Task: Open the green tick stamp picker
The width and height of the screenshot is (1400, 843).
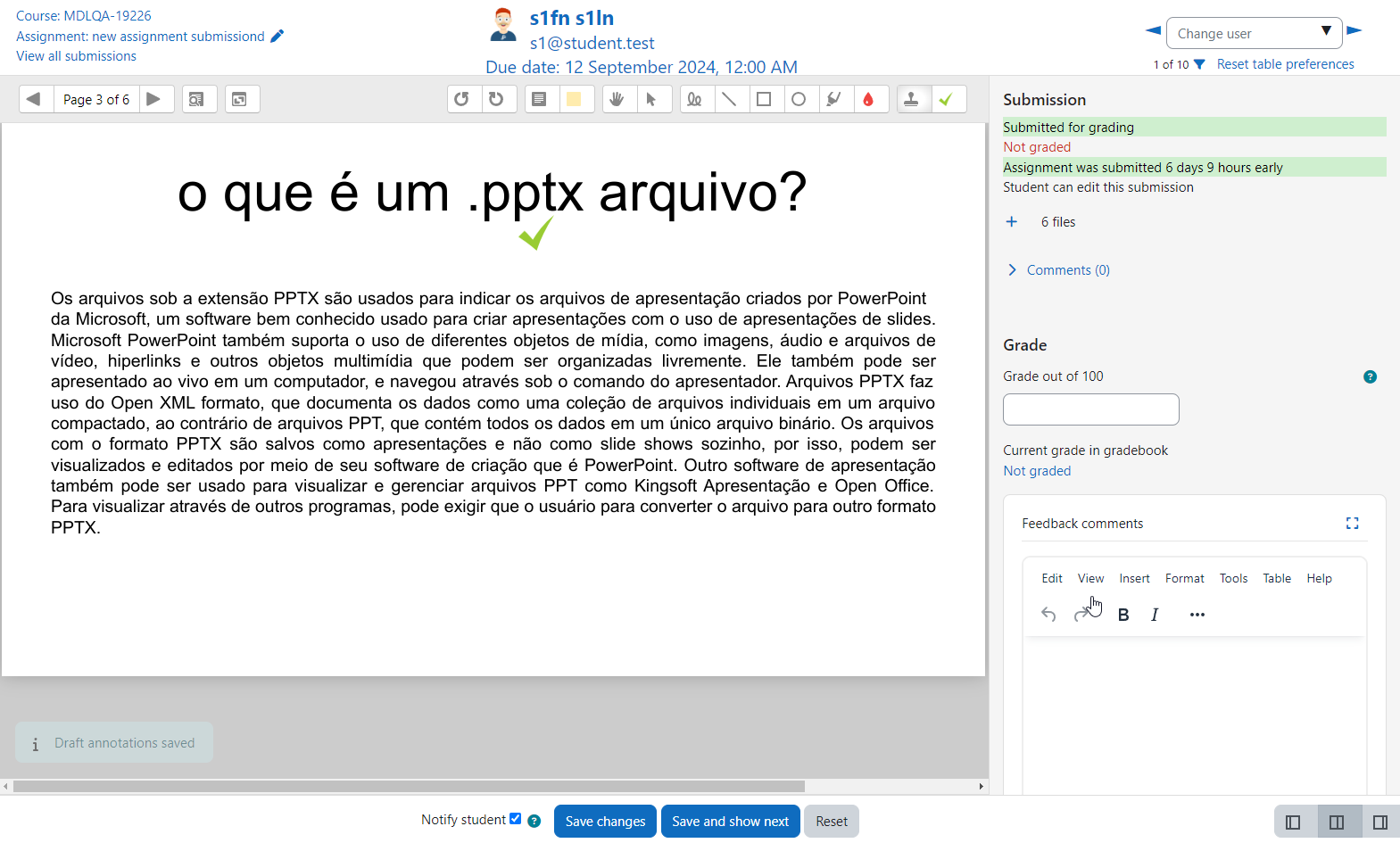Action: 948,99
